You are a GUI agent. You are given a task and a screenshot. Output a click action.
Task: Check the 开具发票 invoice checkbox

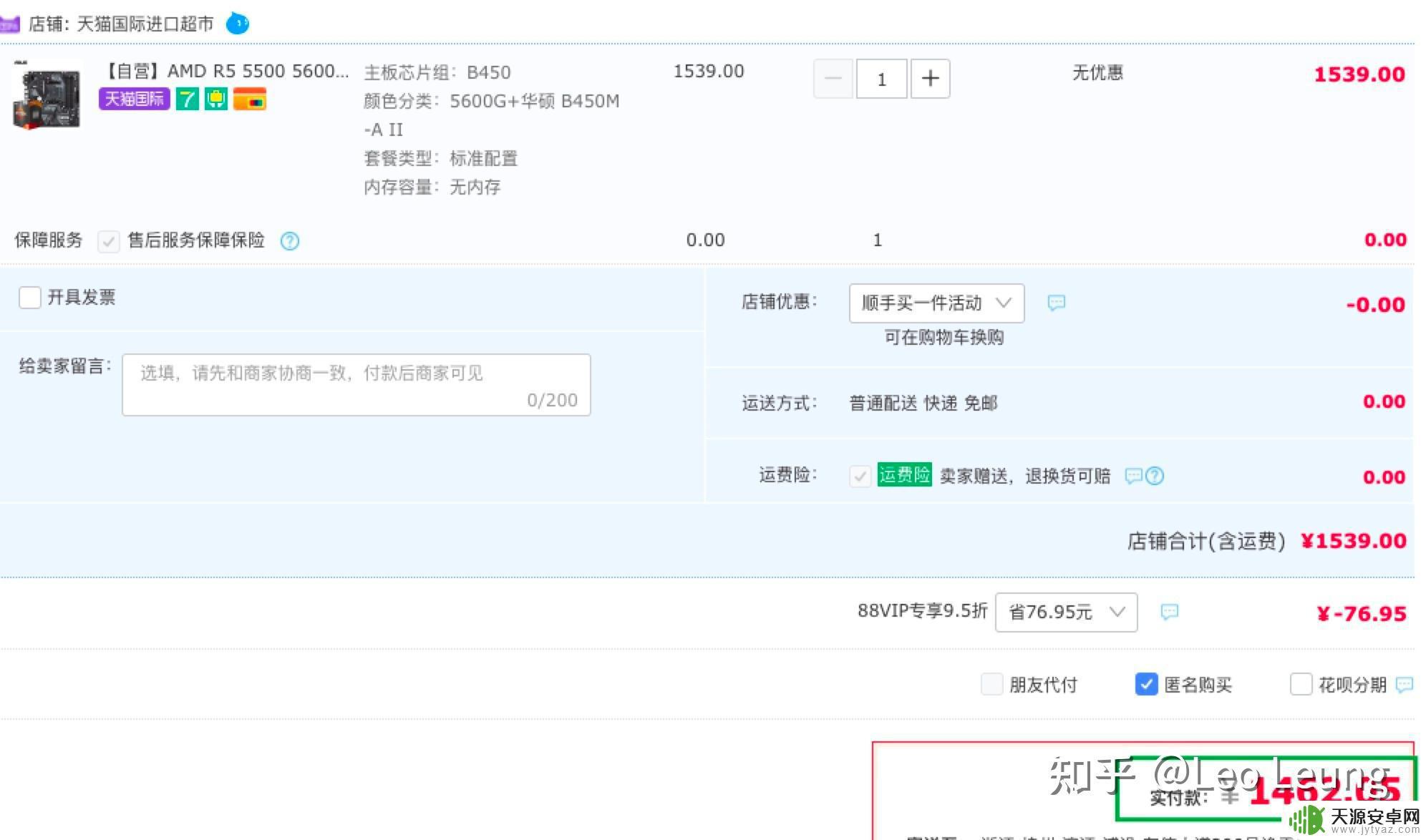(29, 297)
